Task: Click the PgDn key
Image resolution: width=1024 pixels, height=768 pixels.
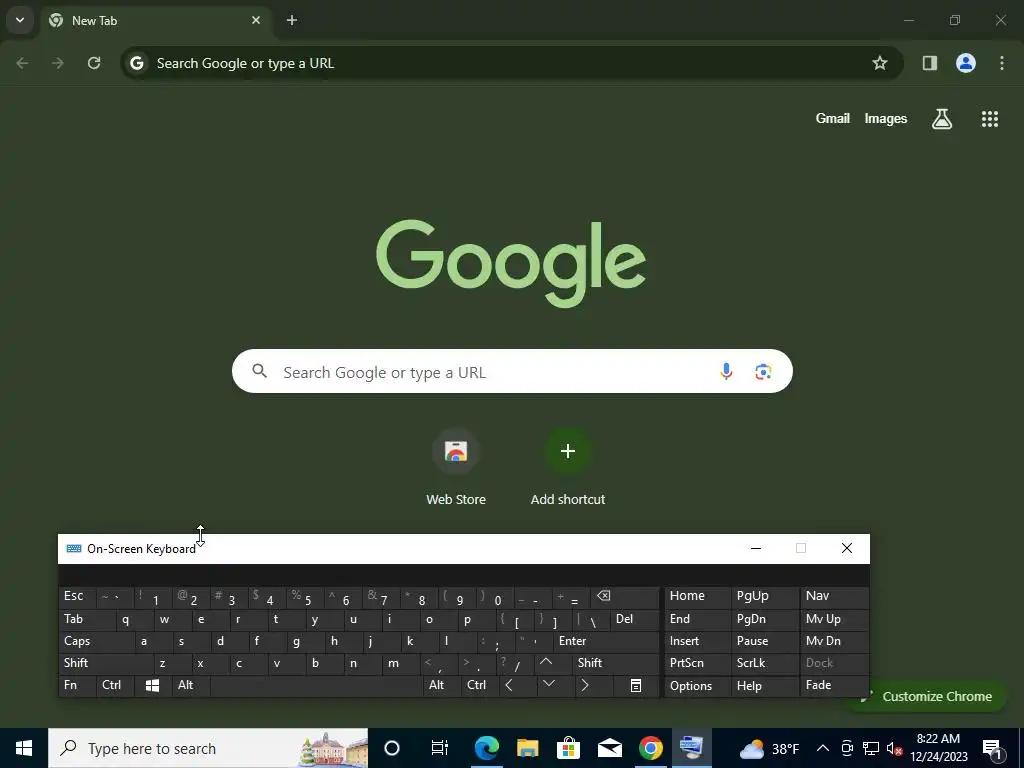Action: (765, 619)
